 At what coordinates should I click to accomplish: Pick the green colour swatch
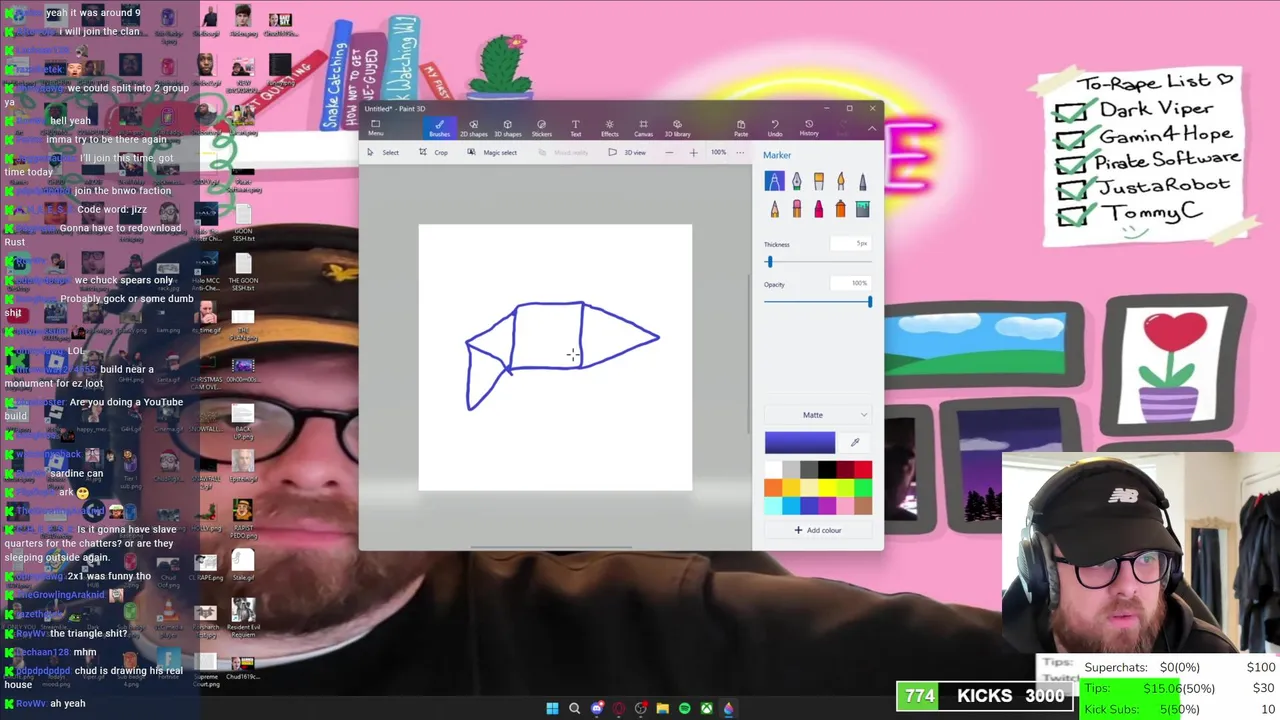pyautogui.click(x=863, y=488)
